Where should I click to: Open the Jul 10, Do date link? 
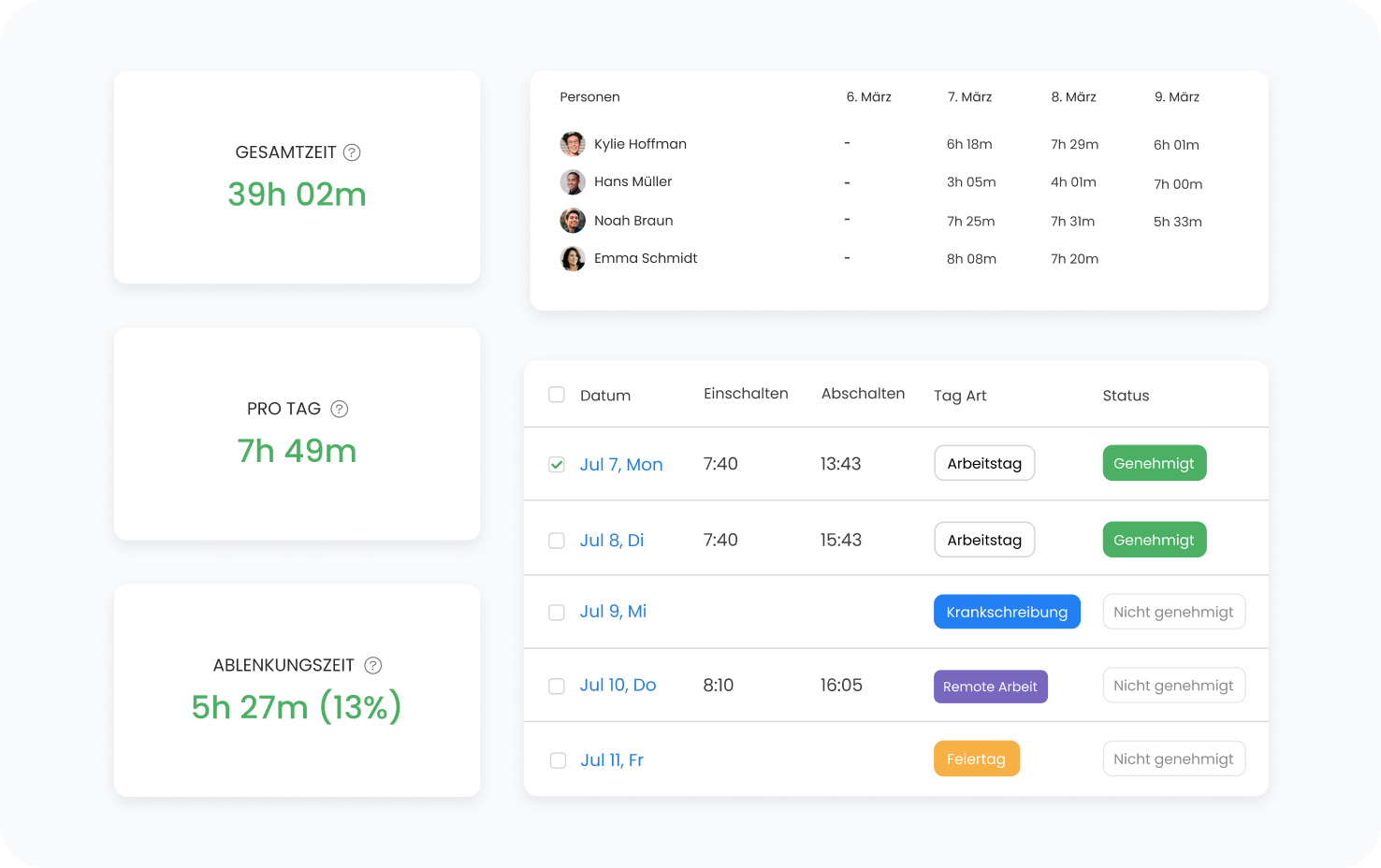click(618, 685)
